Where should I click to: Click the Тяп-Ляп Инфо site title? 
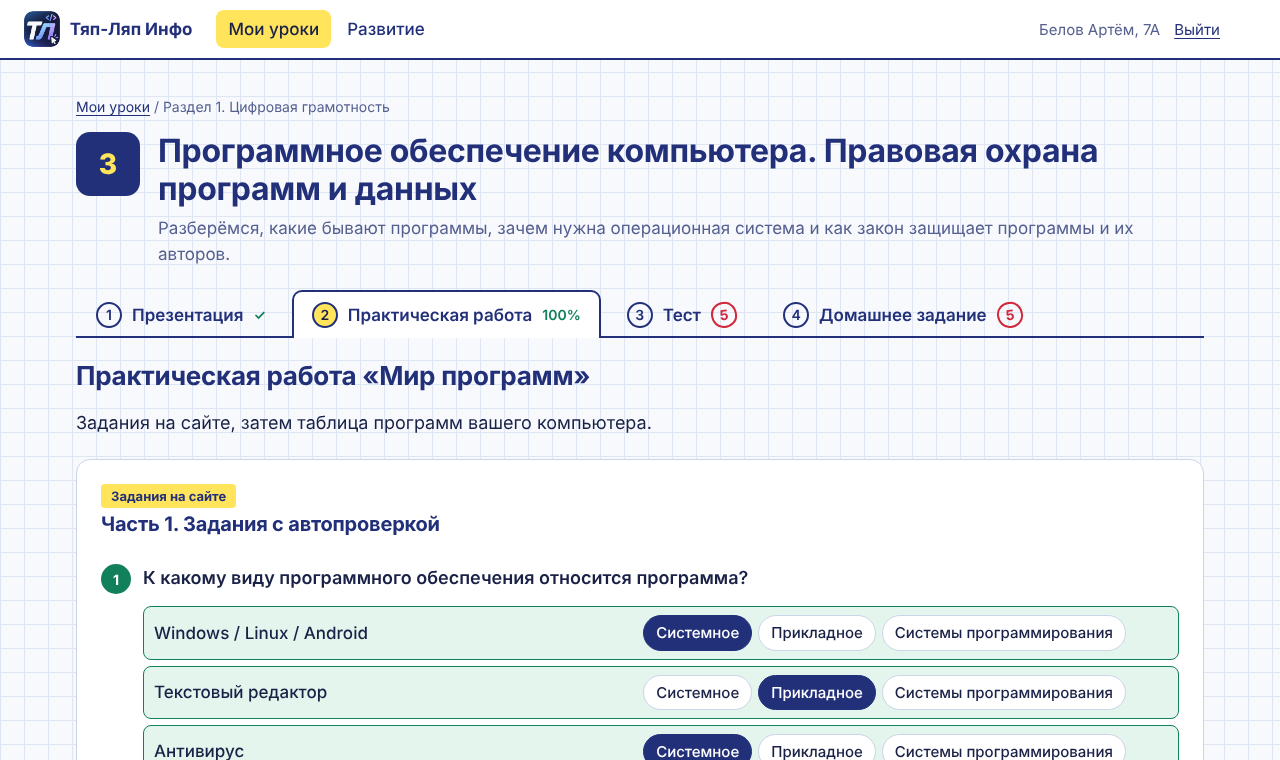click(x=131, y=29)
